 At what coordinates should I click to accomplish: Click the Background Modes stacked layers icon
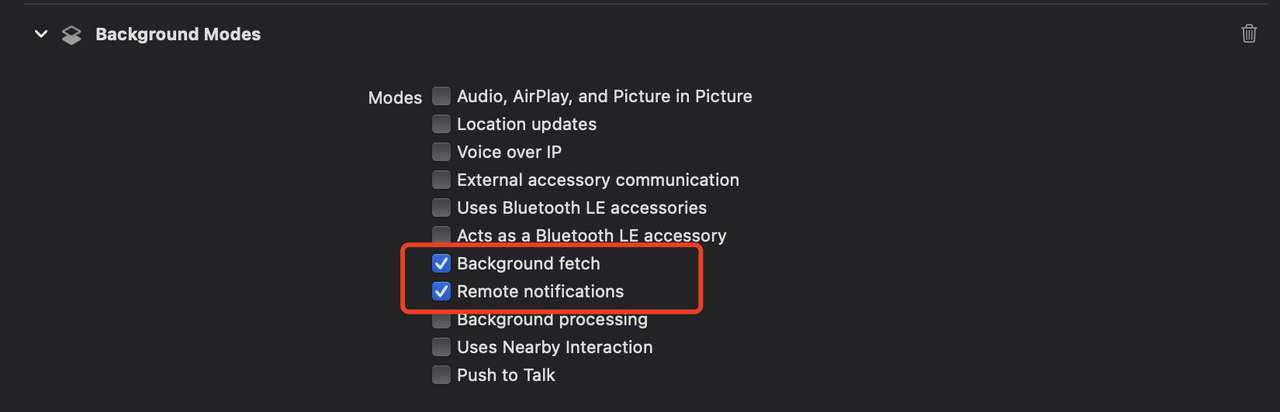pos(71,35)
